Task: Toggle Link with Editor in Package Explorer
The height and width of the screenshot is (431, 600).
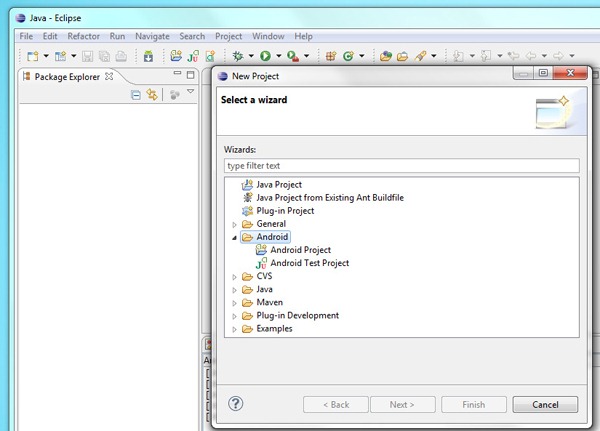Action: click(152, 95)
